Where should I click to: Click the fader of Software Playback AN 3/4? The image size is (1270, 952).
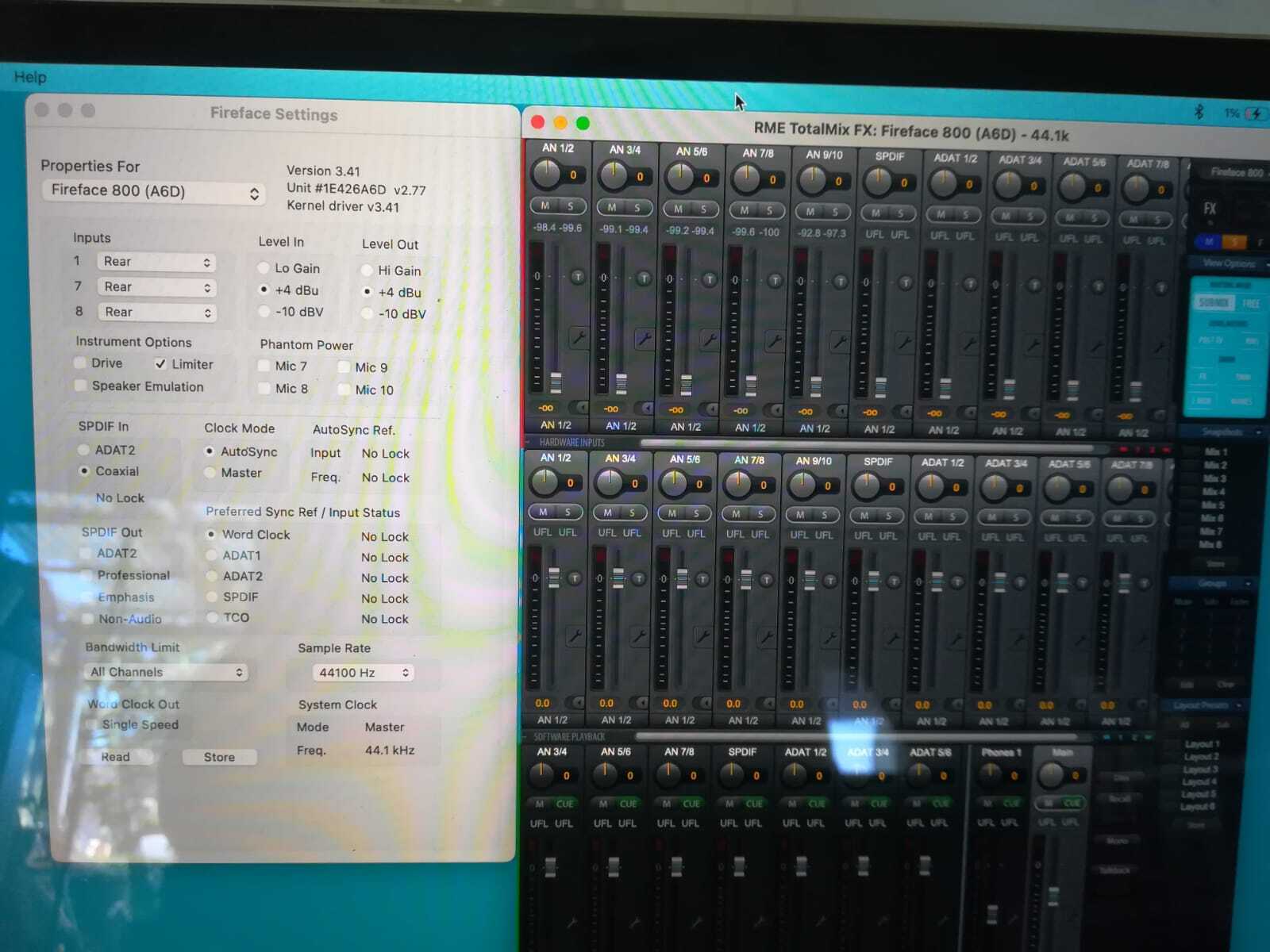(x=618, y=577)
